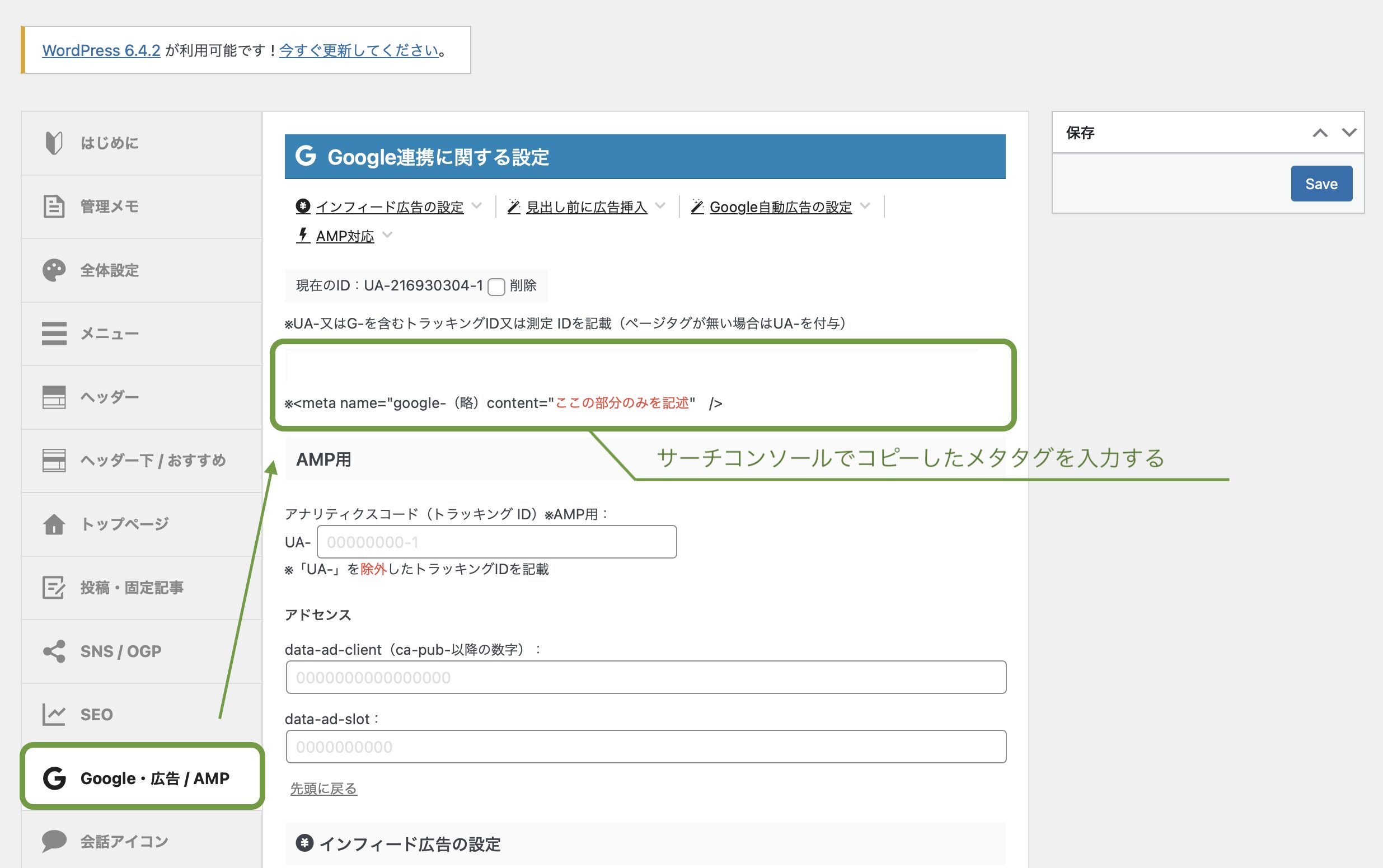Click the UA- tracking ID input field
The image size is (1383, 868).
pos(496,542)
